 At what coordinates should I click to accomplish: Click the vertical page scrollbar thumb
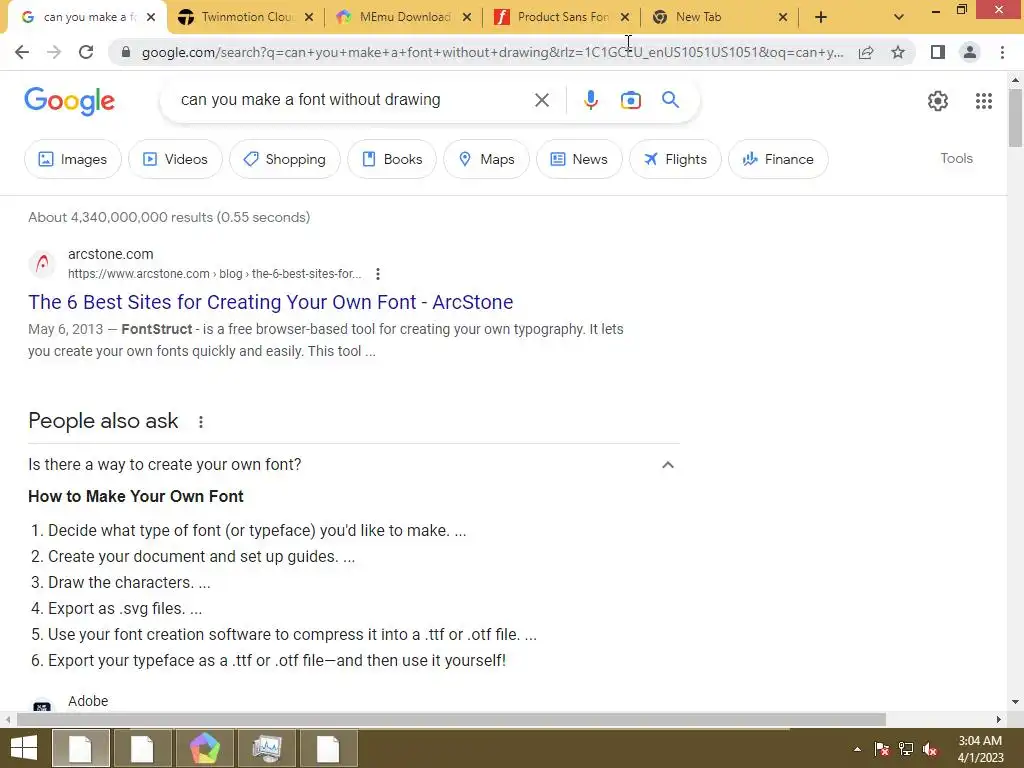1015,118
